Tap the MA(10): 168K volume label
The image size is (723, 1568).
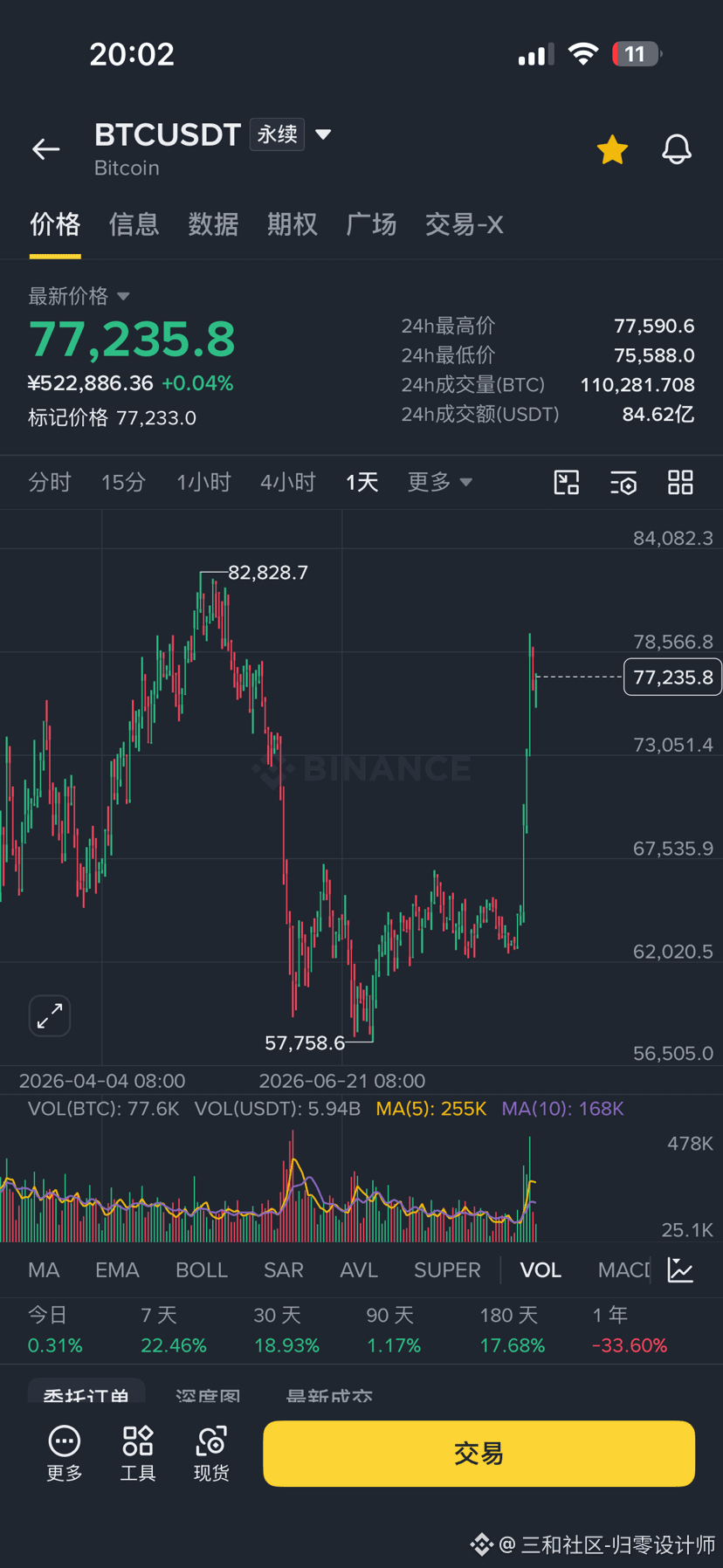pos(562,1109)
